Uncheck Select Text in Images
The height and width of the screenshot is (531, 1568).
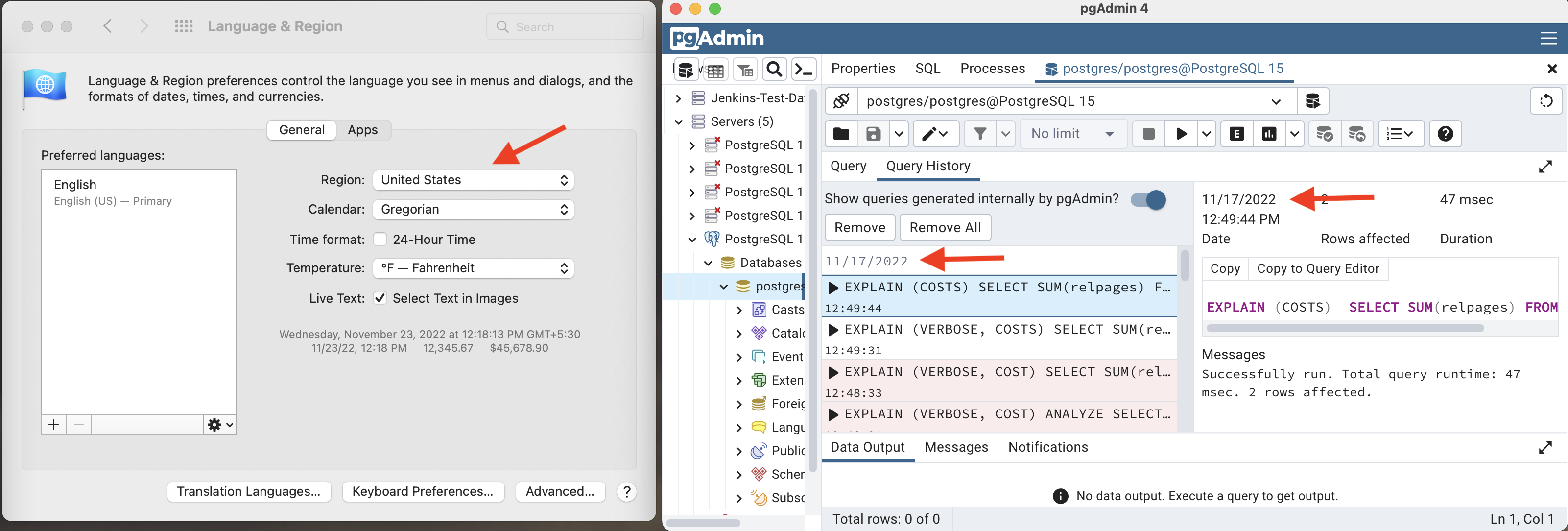380,298
